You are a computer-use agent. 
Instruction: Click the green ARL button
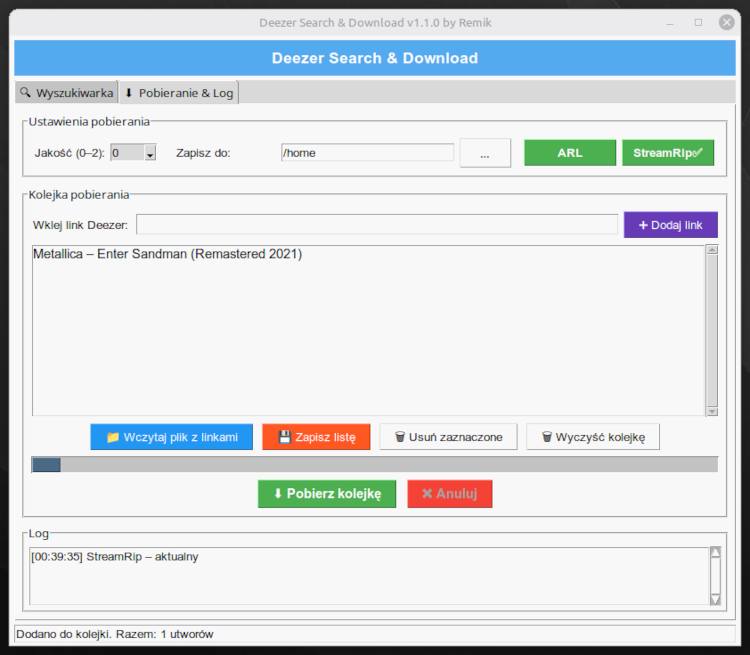[570, 153]
